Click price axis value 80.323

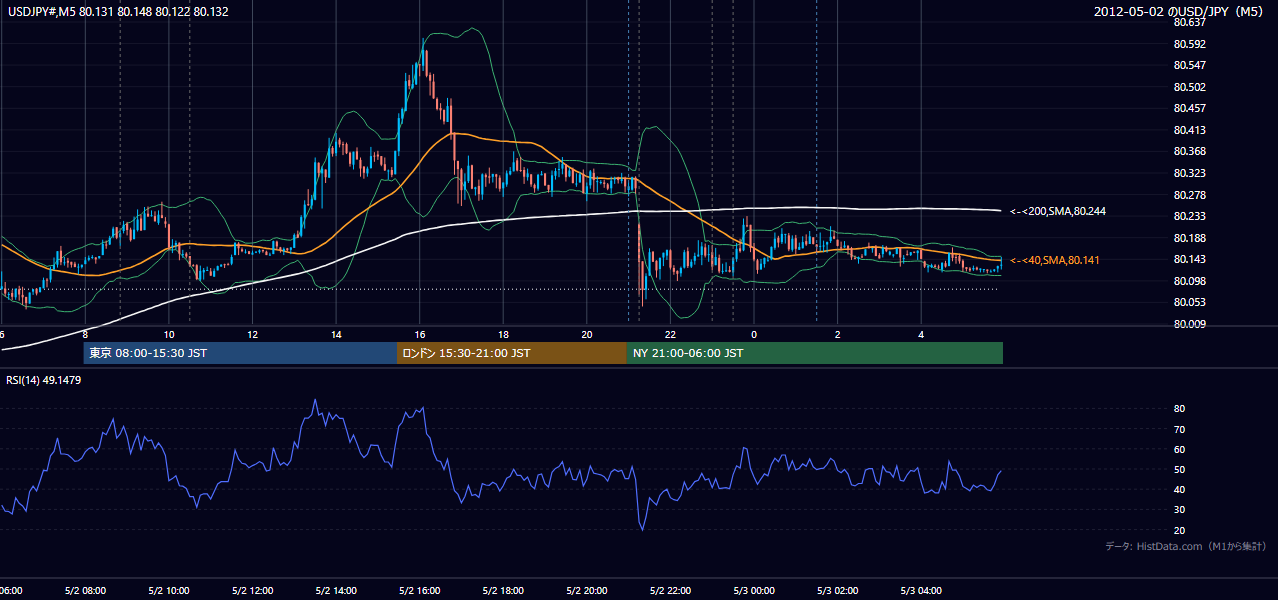click(x=1189, y=173)
